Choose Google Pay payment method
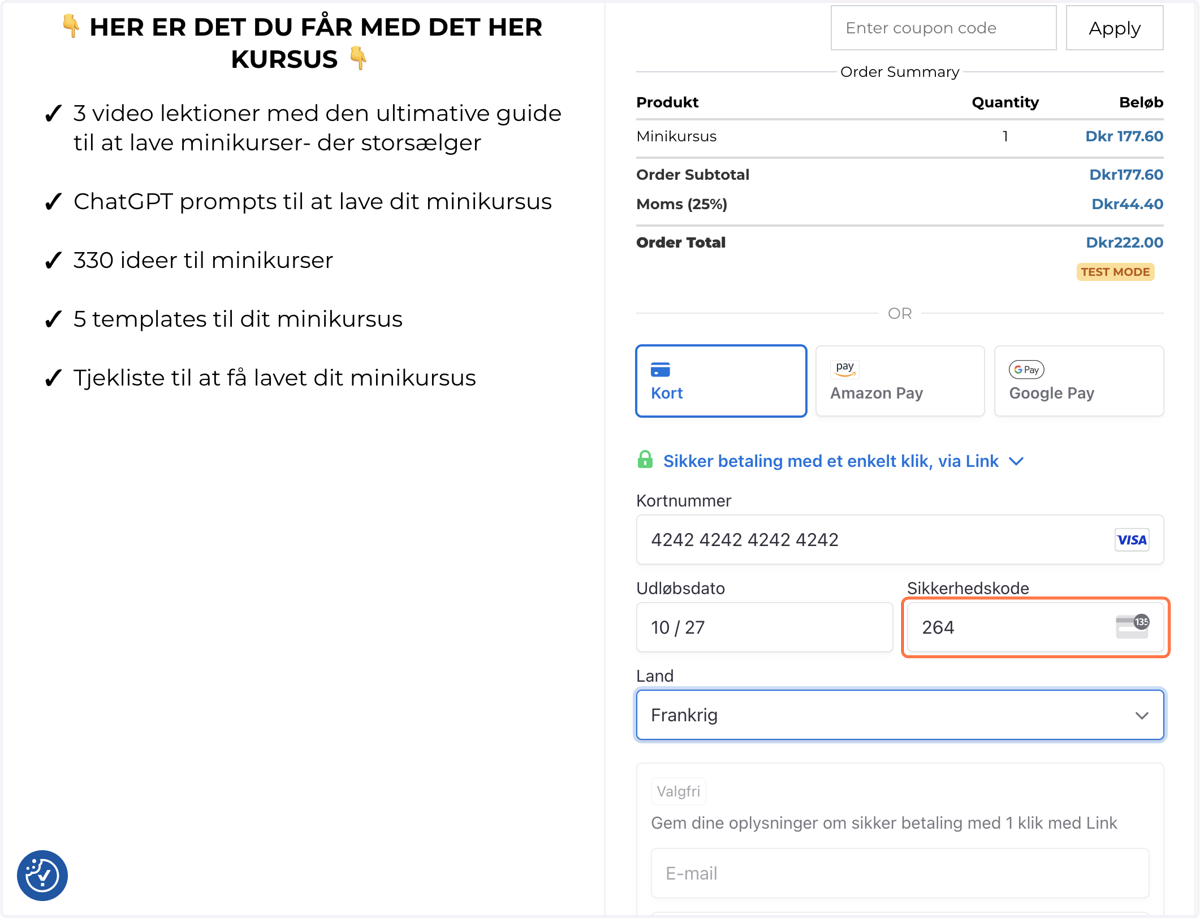Image resolution: width=1200 pixels, height=918 pixels. click(1079, 381)
